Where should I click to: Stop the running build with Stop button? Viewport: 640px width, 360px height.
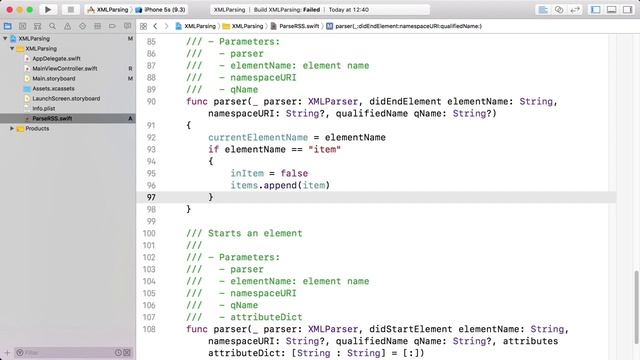pos(71,9)
